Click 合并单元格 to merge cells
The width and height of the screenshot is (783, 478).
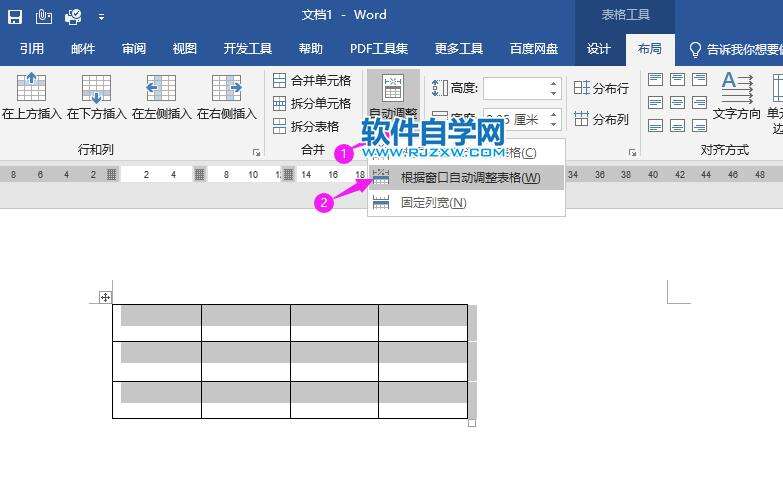pos(312,80)
